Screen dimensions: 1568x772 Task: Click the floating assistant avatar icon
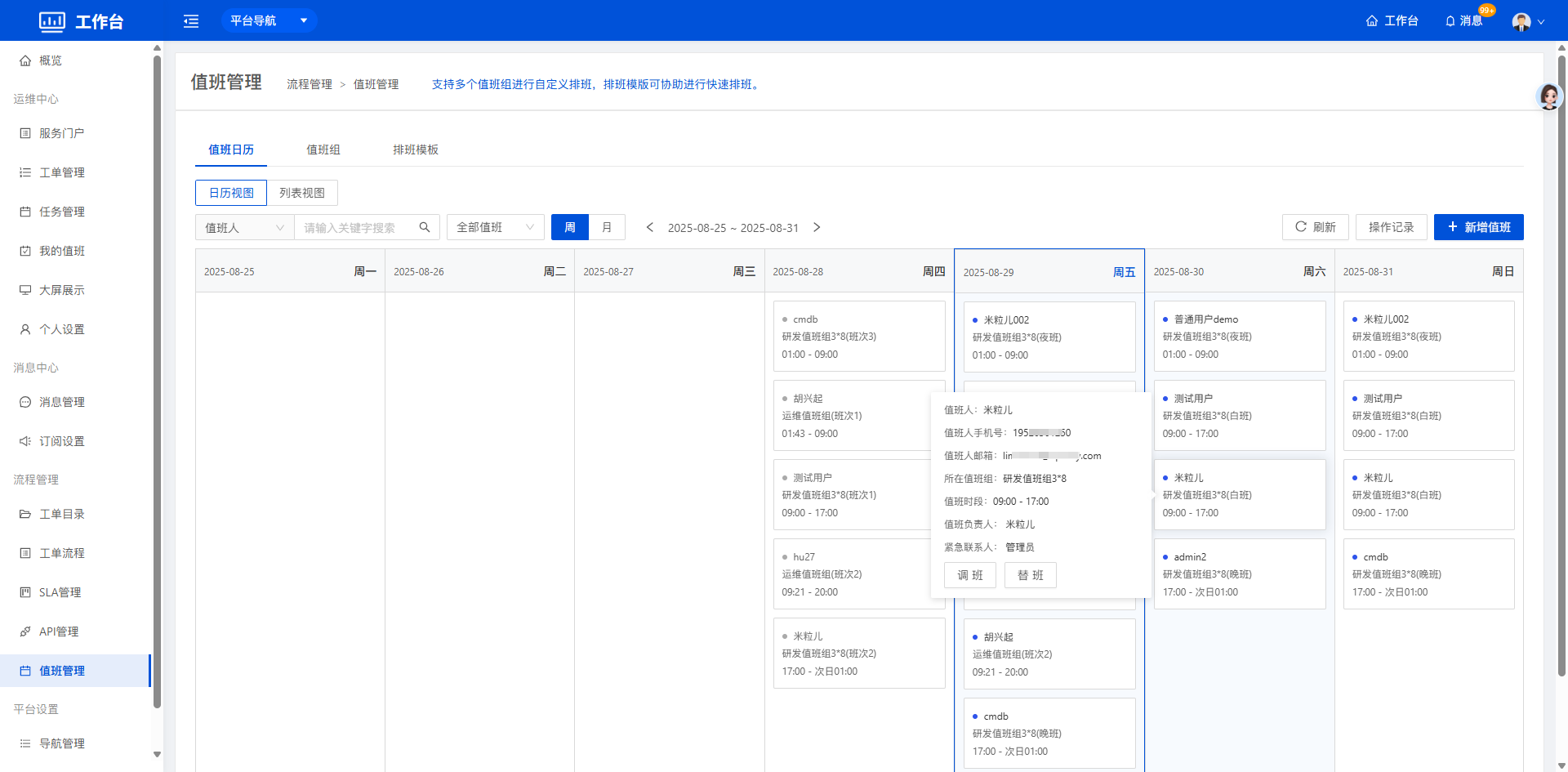tap(1549, 96)
